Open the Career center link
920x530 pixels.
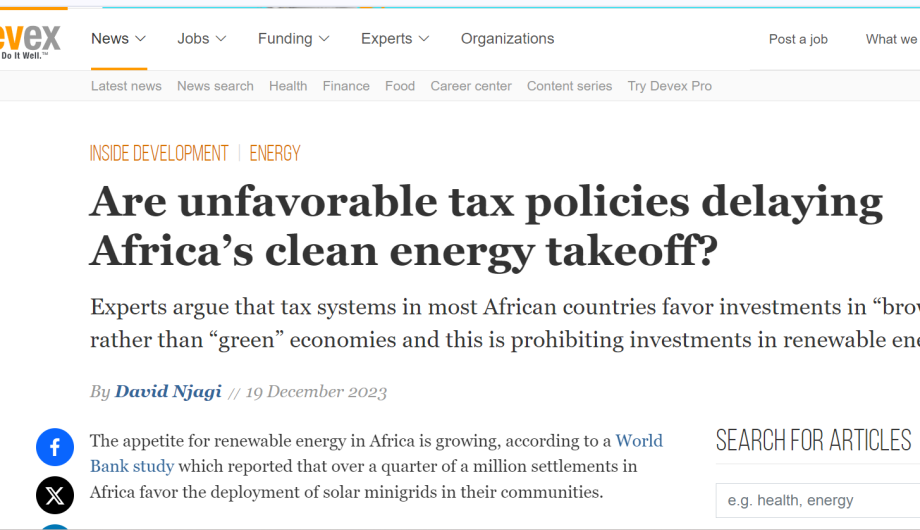coord(471,86)
